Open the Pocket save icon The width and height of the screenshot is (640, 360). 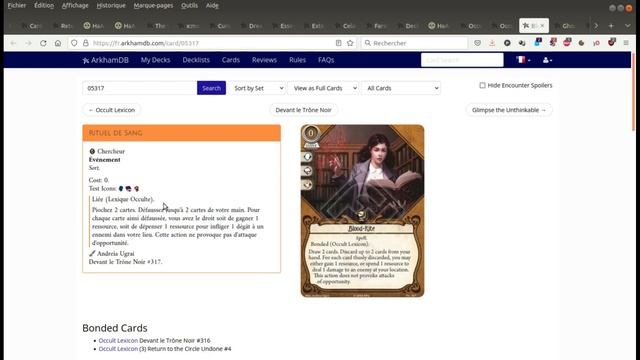478,43
